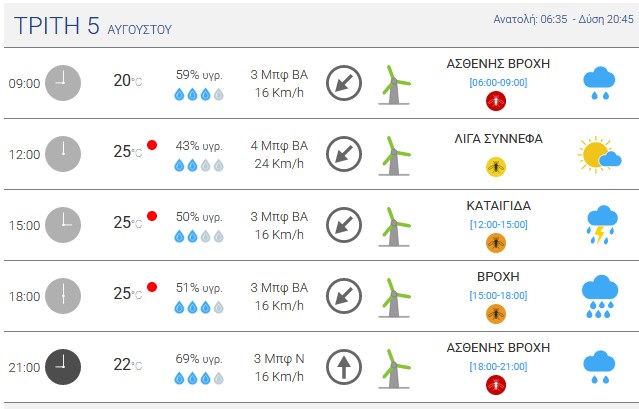Click the thunderstorm cloud icon at 15:00
The height and width of the screenshot is (409, 639).
coord(602,225)
